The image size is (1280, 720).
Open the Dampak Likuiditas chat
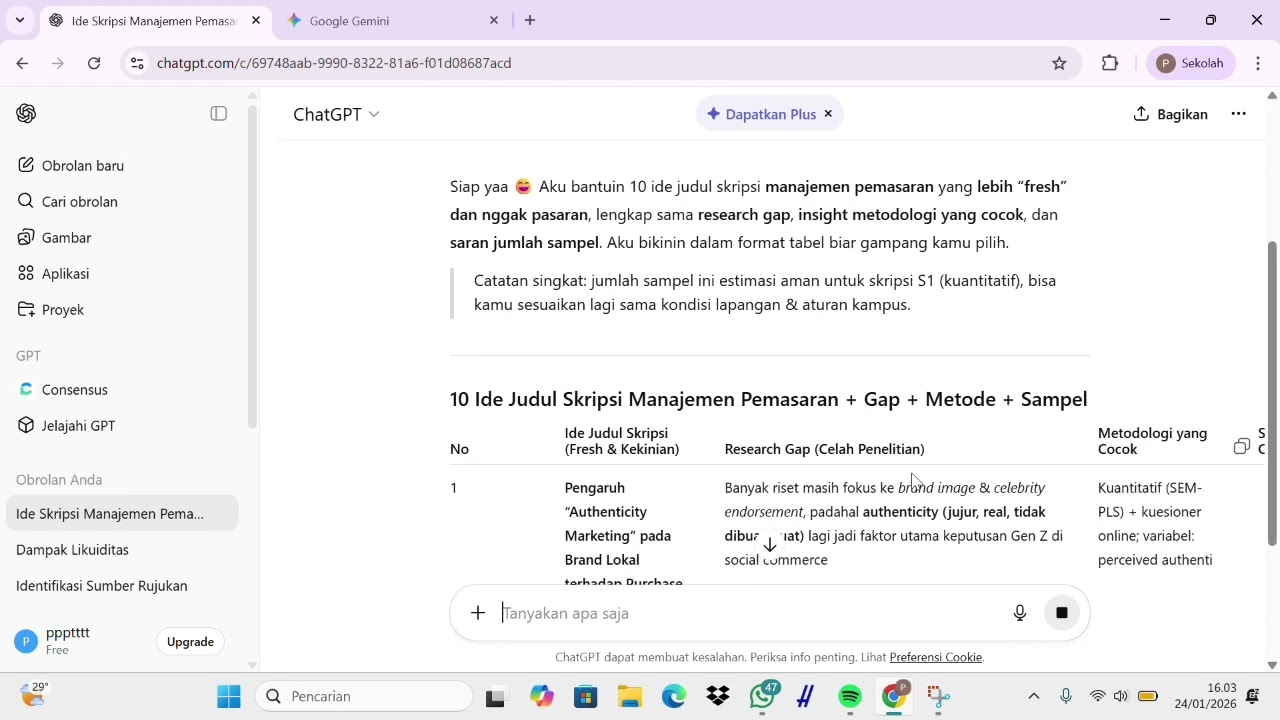point(121,550)
